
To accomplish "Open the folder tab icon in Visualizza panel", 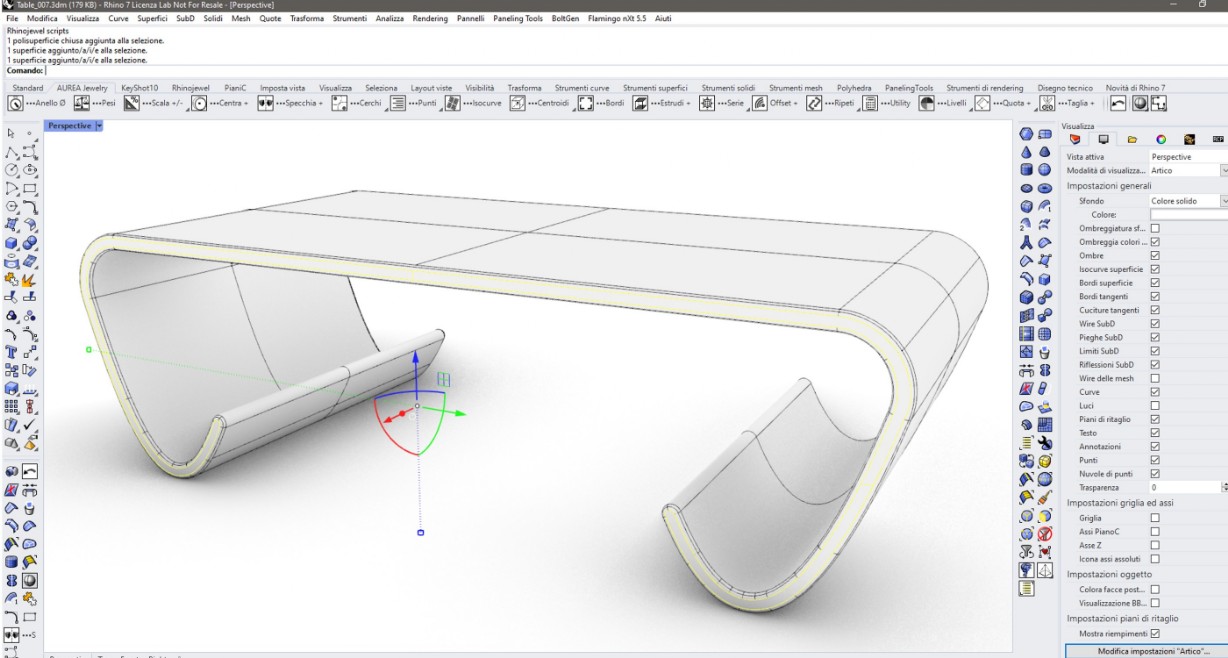I will [x=1133, y=140].
